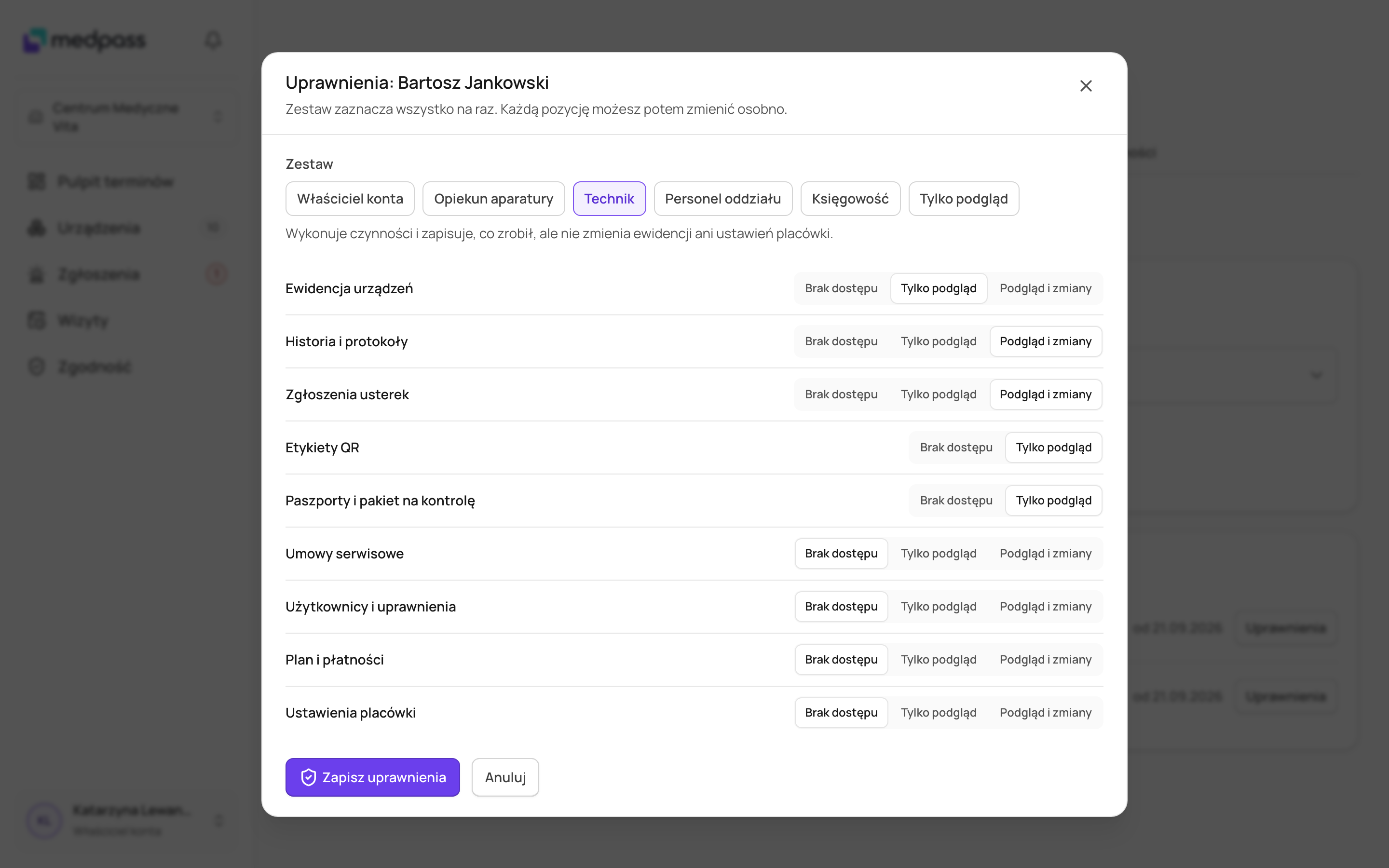The width and height of the screenshot is (1389, 868).
Task: Save permissions with Zapisz uprawnienia
Action: tap(372, 777)
